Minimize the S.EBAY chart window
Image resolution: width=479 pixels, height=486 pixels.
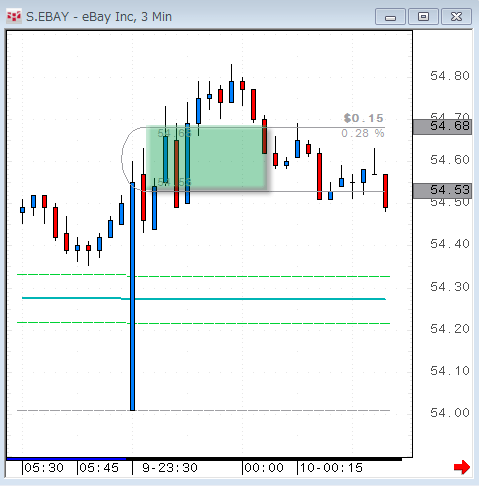[390, 17]
